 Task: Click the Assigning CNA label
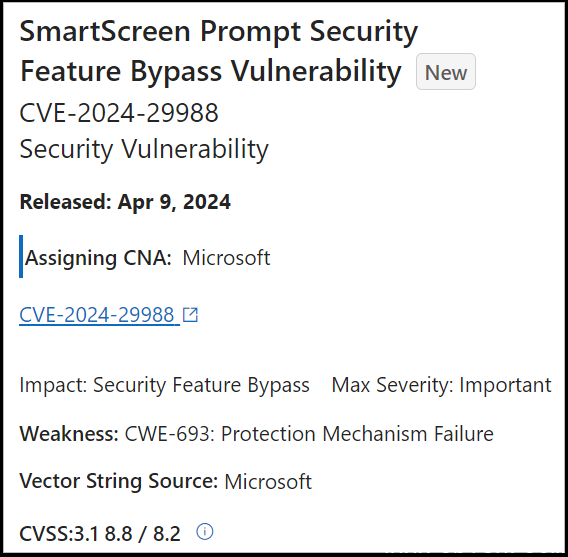[x=98, y=258]
